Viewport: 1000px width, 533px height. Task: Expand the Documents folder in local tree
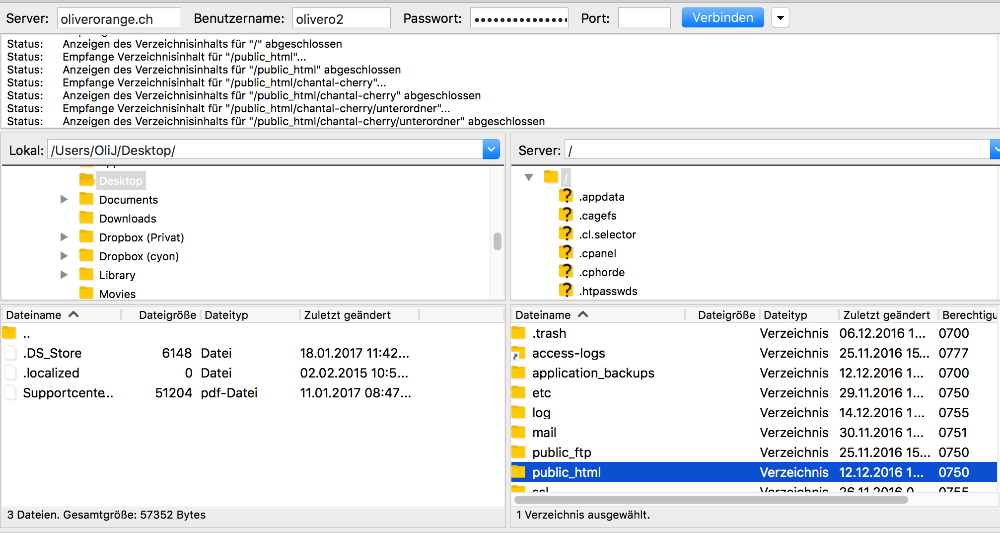point(64,200)
